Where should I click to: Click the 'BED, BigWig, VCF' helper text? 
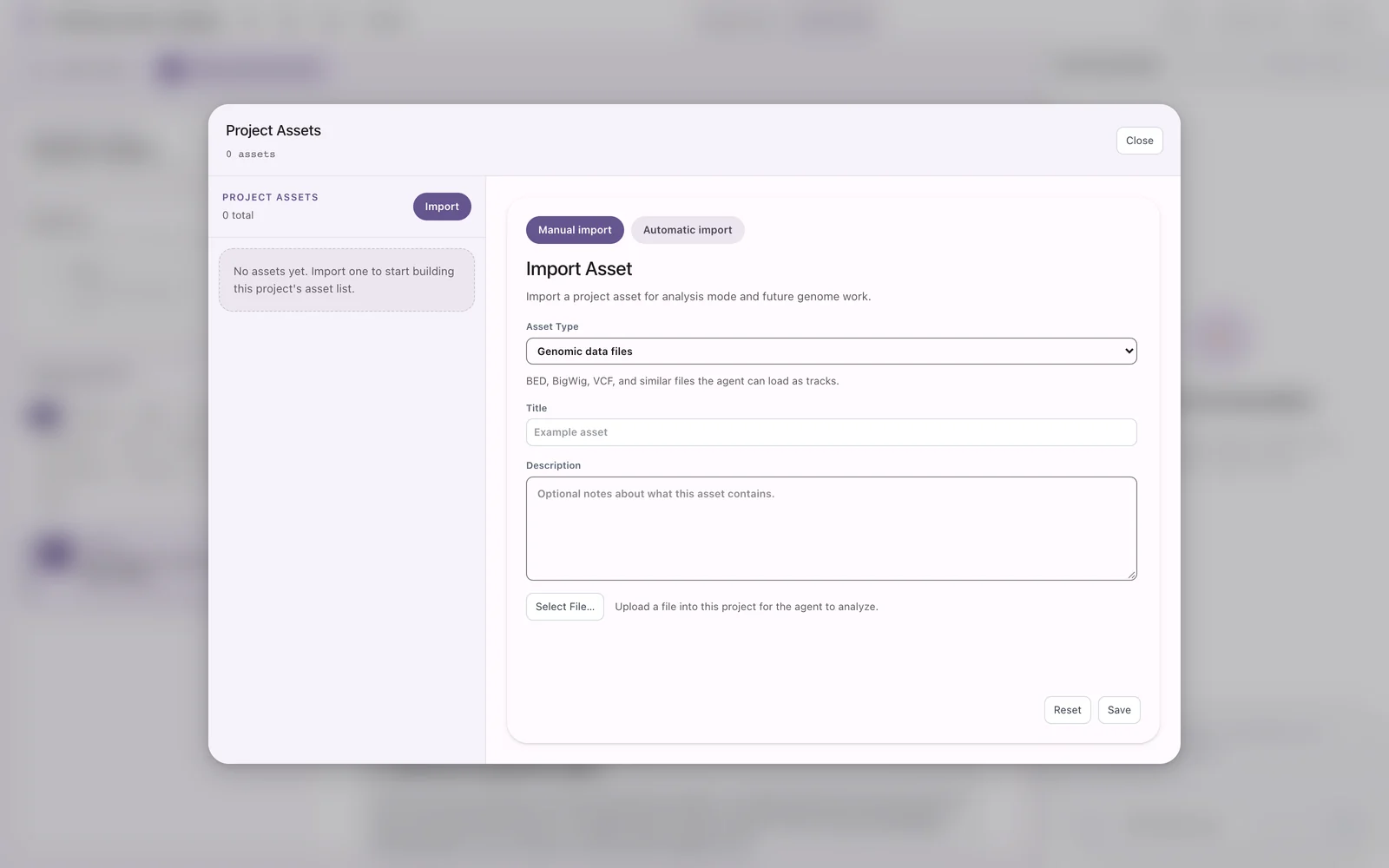click(x=682, y=381)
